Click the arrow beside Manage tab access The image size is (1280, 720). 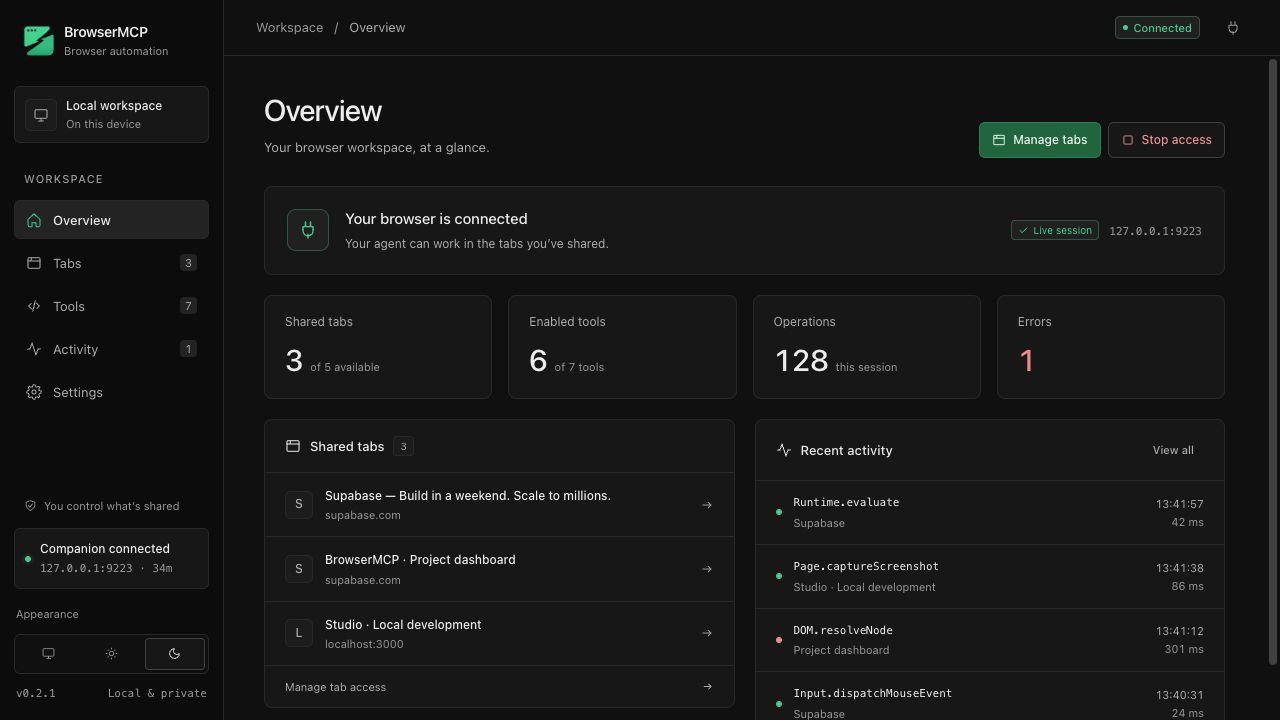coord(707,687)
